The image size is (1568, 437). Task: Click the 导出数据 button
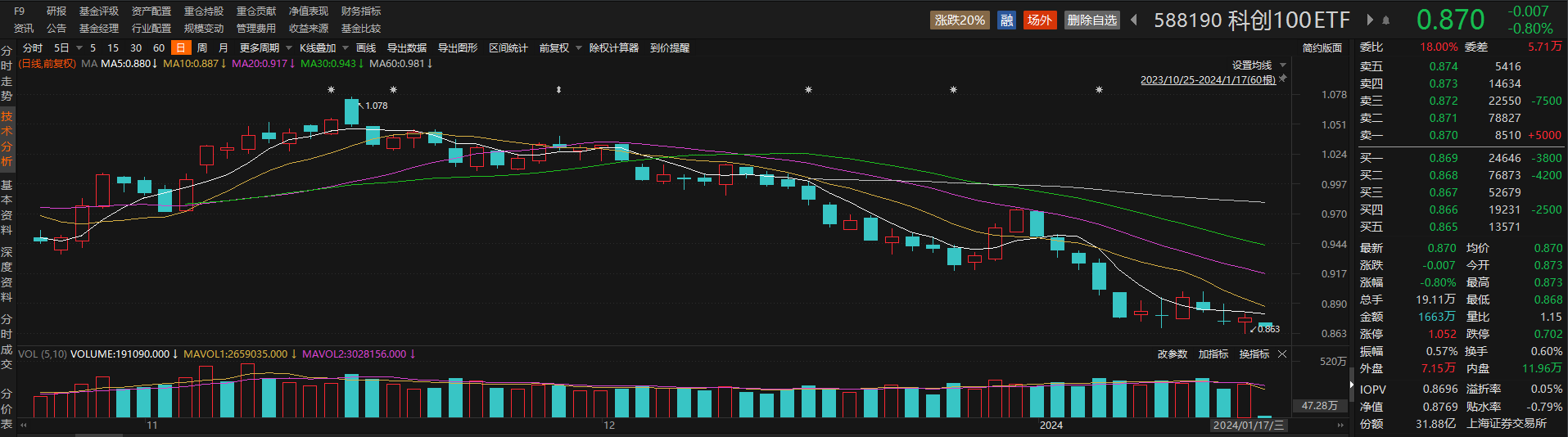(407, 48)
